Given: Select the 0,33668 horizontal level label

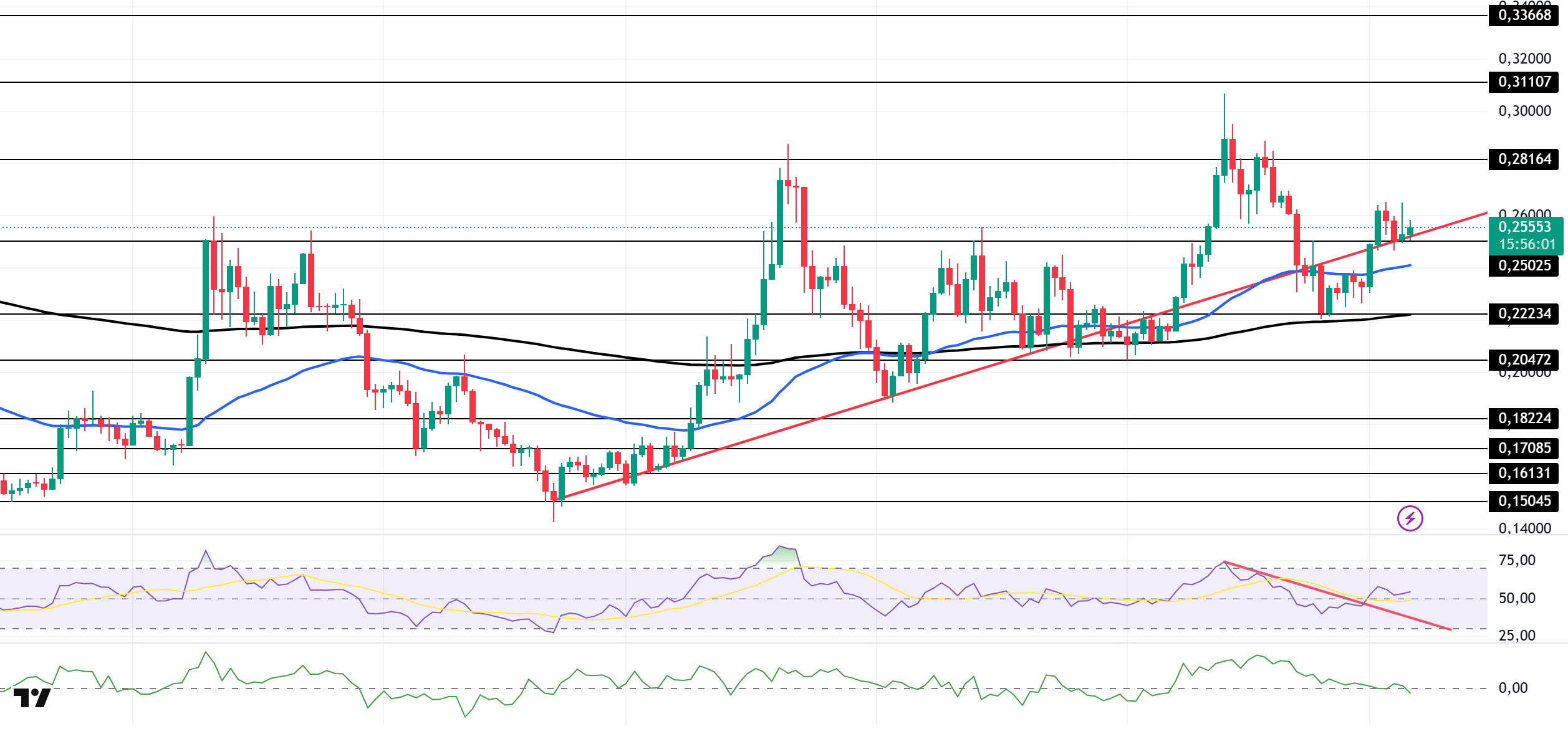Looking at the screenshot, I should point(1524,15).
